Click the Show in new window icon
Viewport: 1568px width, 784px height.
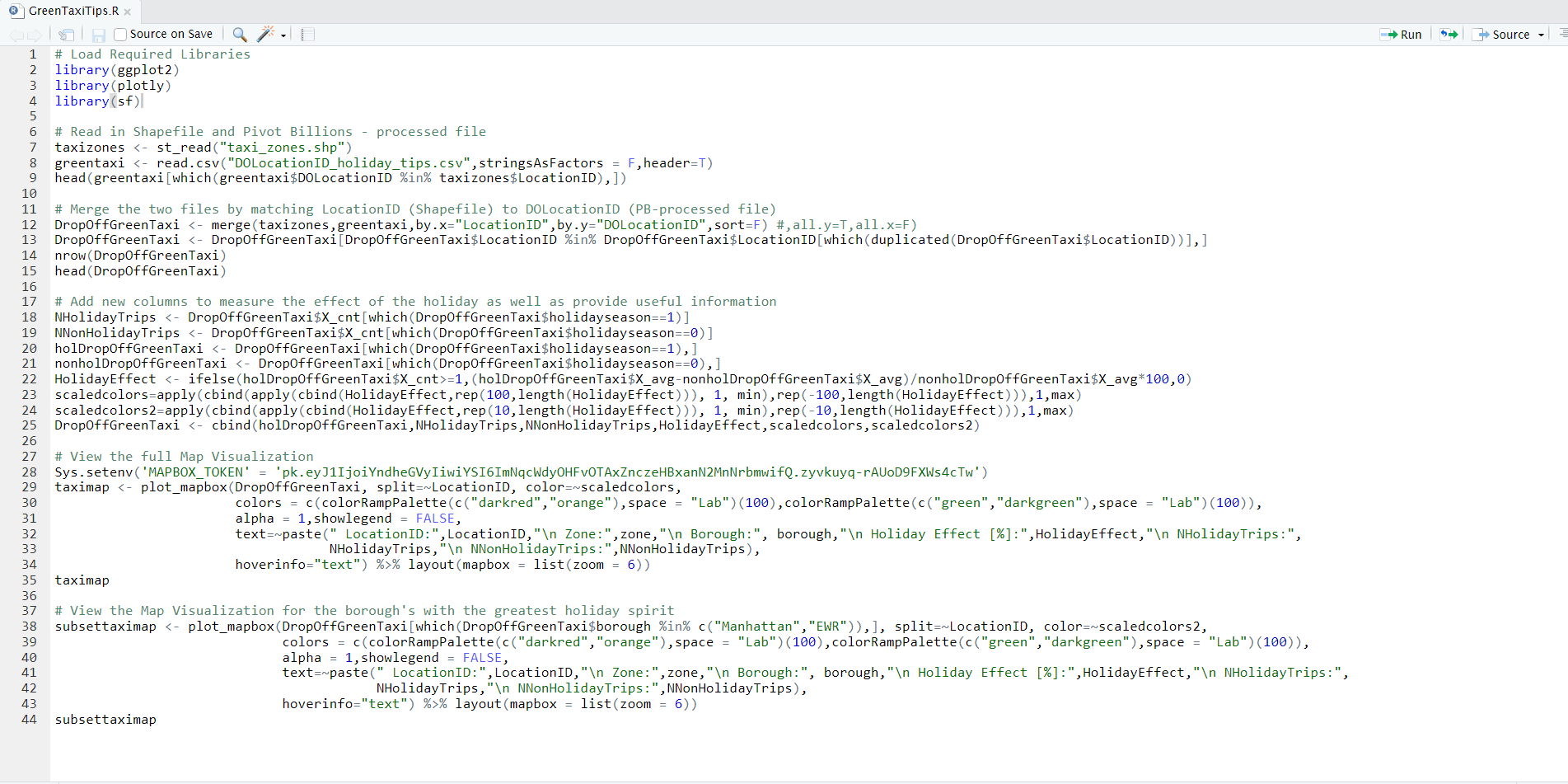pos(67,35)
